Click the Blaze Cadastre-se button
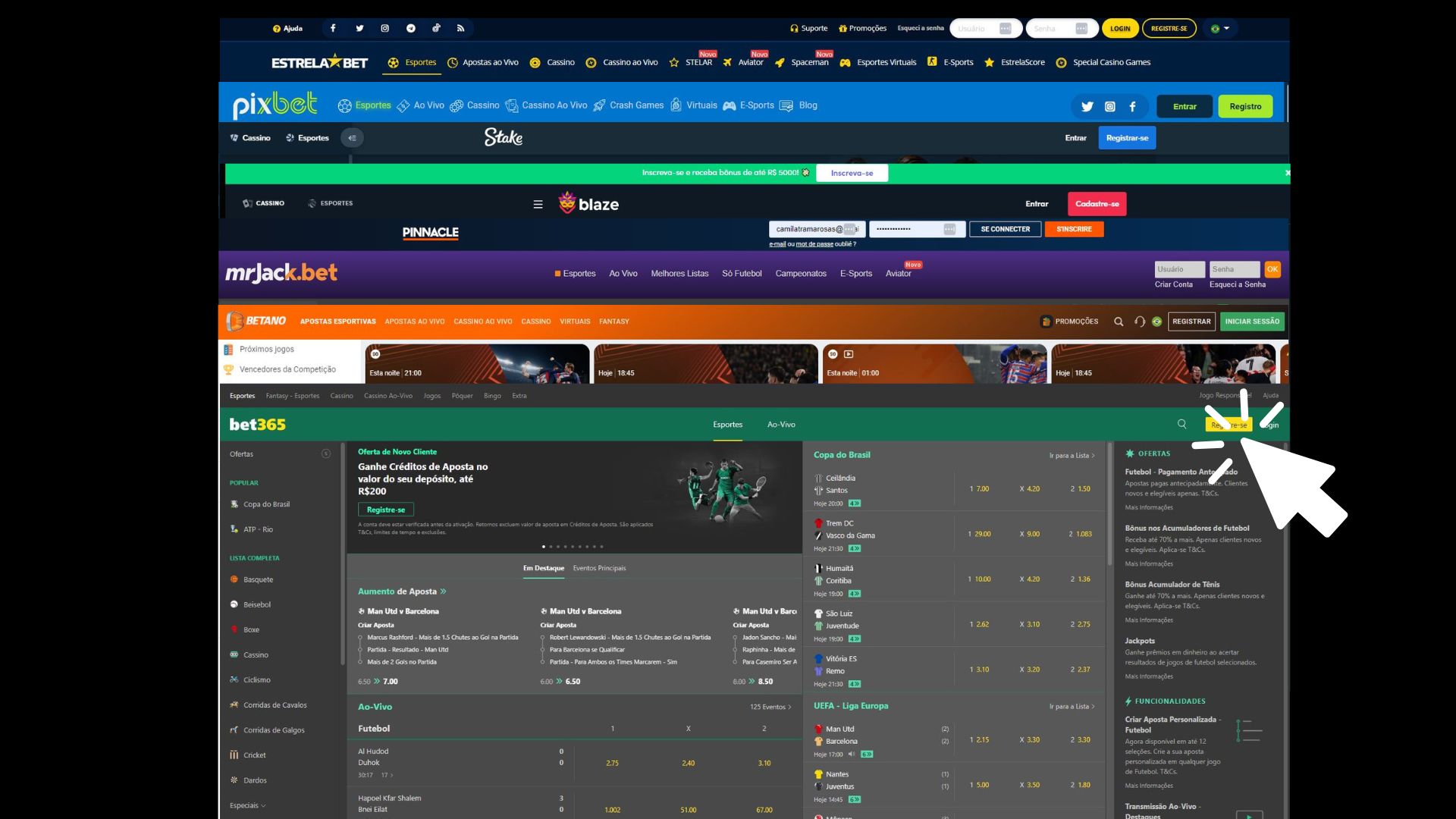 (x=1097, y=204)
